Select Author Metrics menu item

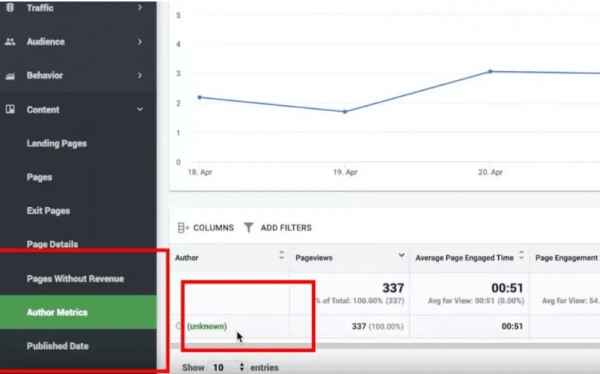click(x=78, y=312)
